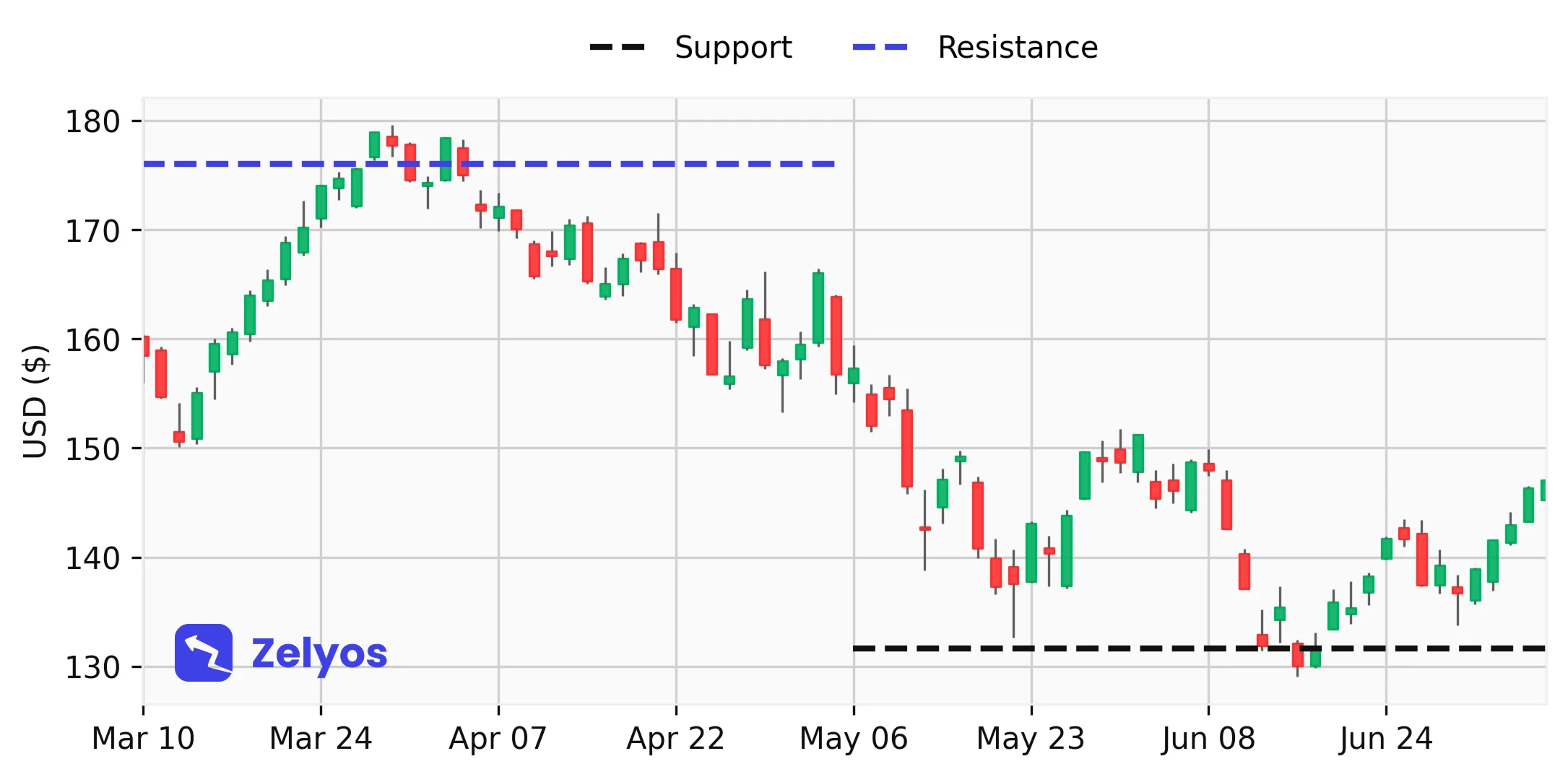Screen dimensions: 1568x777
Task: Select the black dashed support line on chart
Action: click(x=1083, y=648)
